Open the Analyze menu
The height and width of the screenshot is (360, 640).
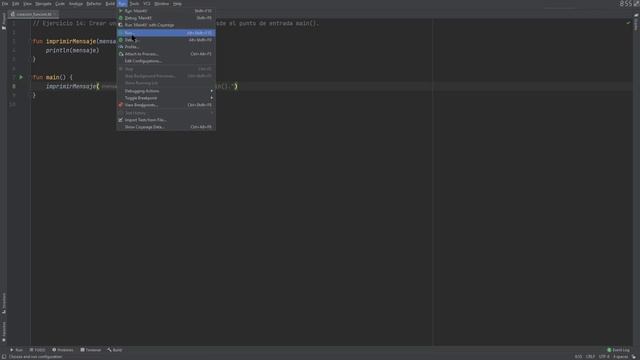tap(76, 4)
